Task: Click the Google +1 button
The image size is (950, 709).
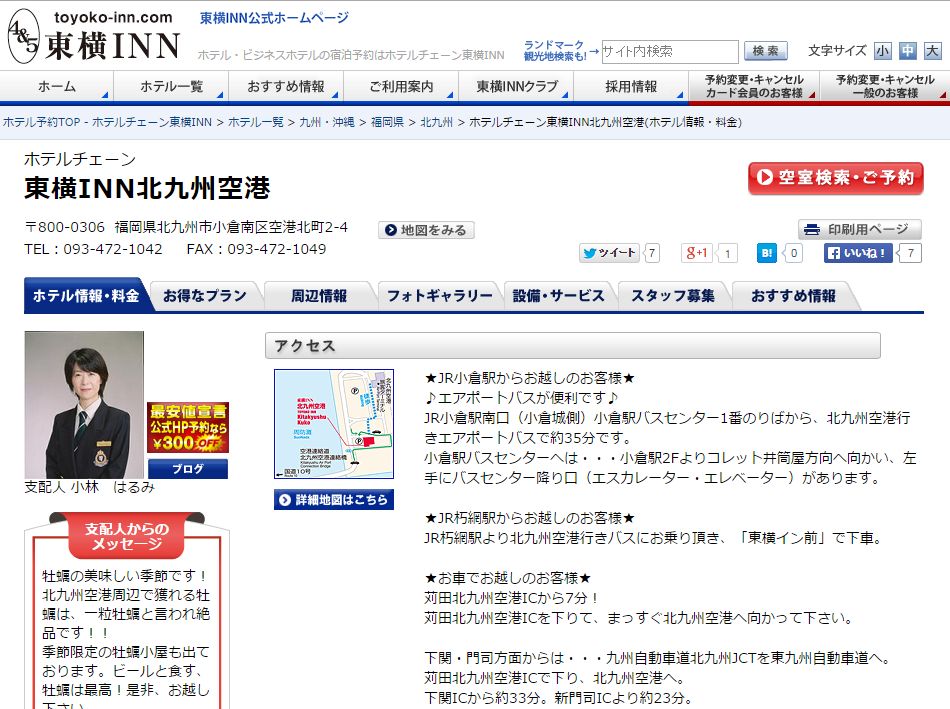Action: (697, 253)
